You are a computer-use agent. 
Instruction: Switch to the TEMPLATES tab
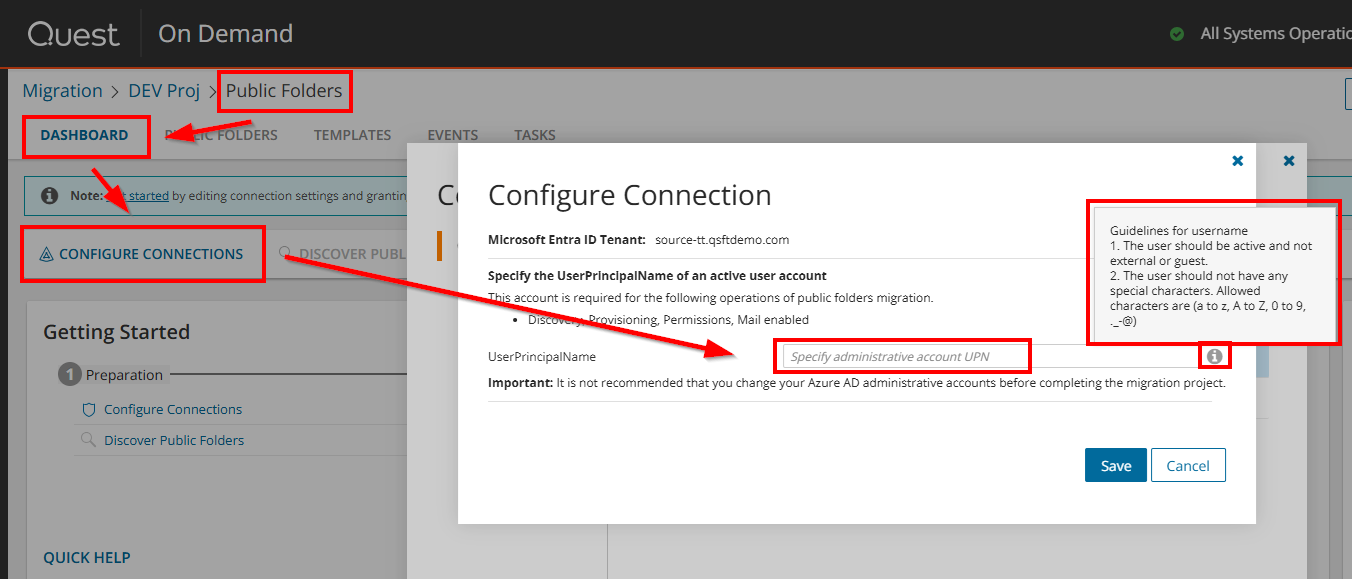[352, 135]
